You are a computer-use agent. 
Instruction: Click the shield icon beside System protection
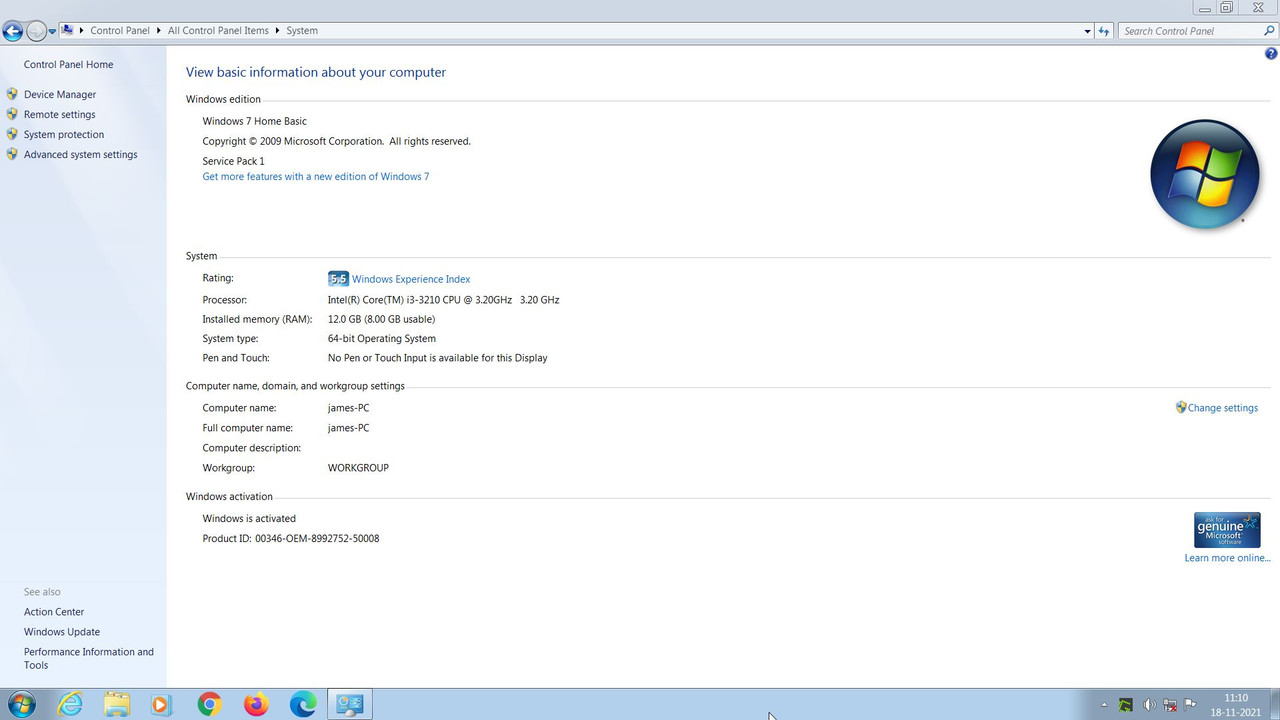[12, 134]
